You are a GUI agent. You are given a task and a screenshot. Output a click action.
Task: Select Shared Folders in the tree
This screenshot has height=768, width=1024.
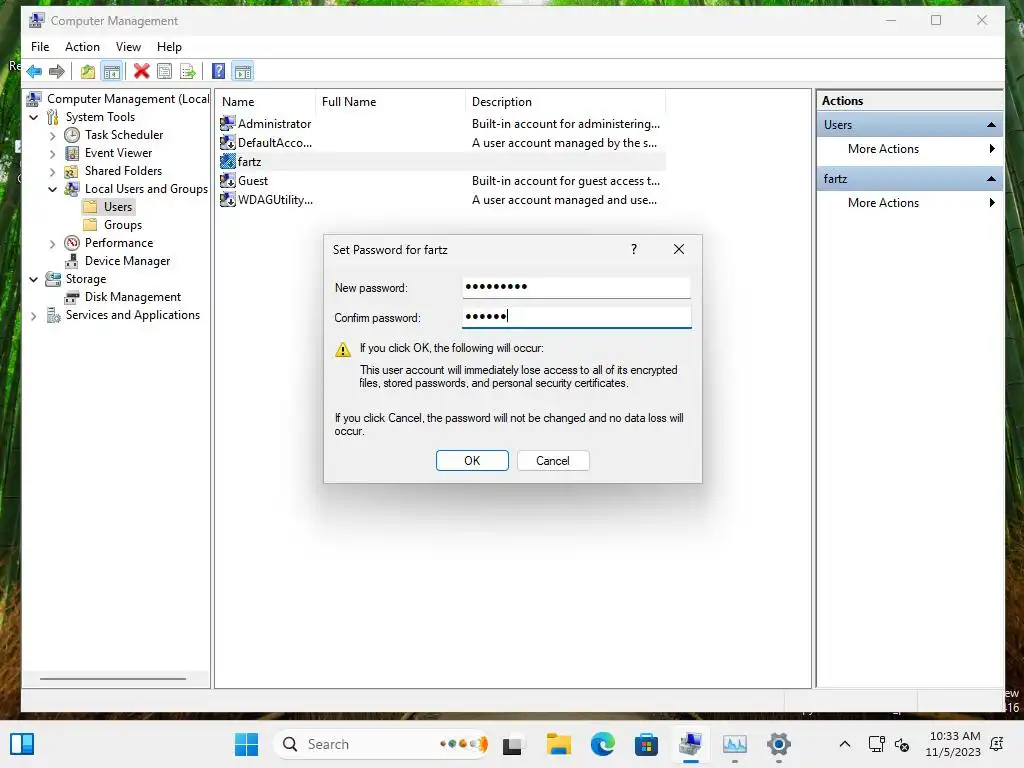(x=123, y=170)
